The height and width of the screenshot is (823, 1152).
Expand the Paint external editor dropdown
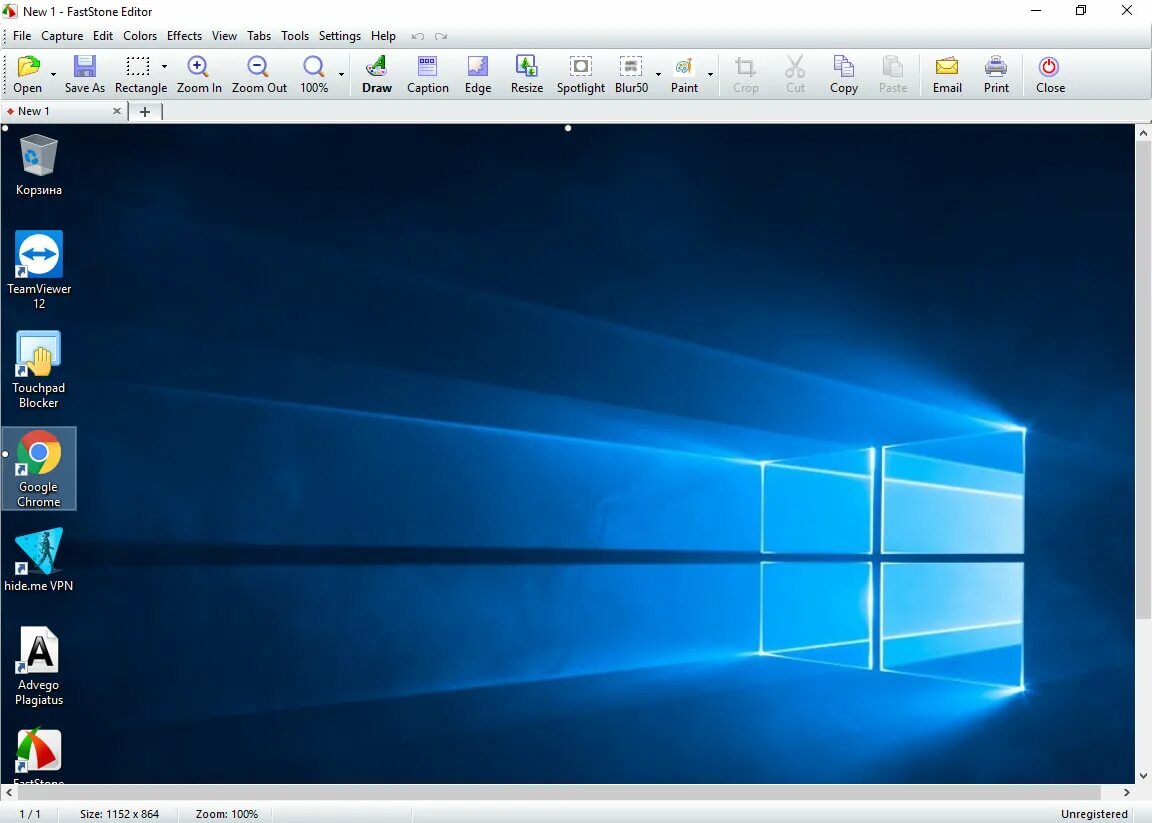click(x=710, y=74)
